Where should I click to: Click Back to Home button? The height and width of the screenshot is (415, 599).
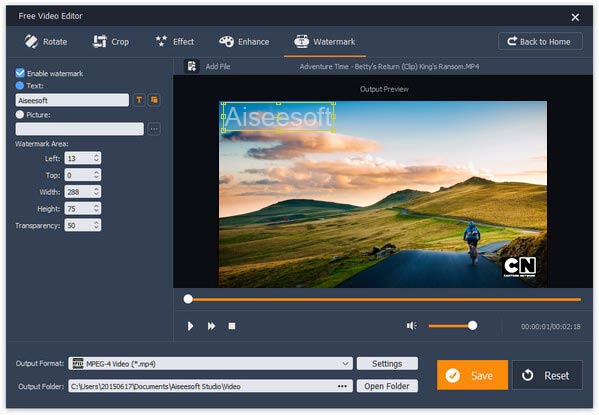coord(540,41)
